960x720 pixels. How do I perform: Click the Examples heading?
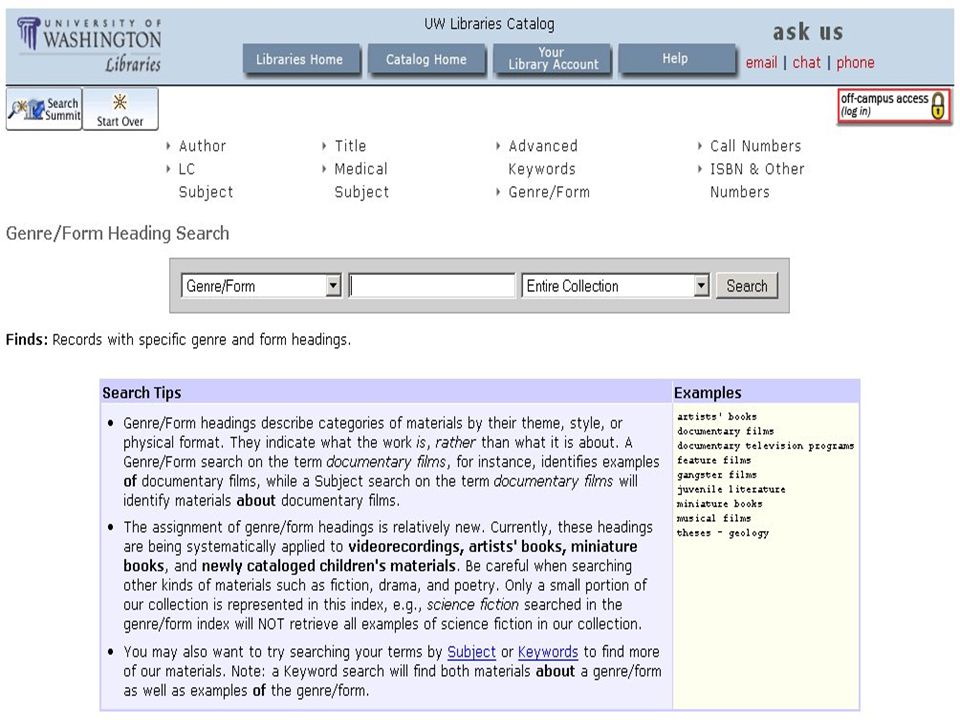click(x=708, y=392)
